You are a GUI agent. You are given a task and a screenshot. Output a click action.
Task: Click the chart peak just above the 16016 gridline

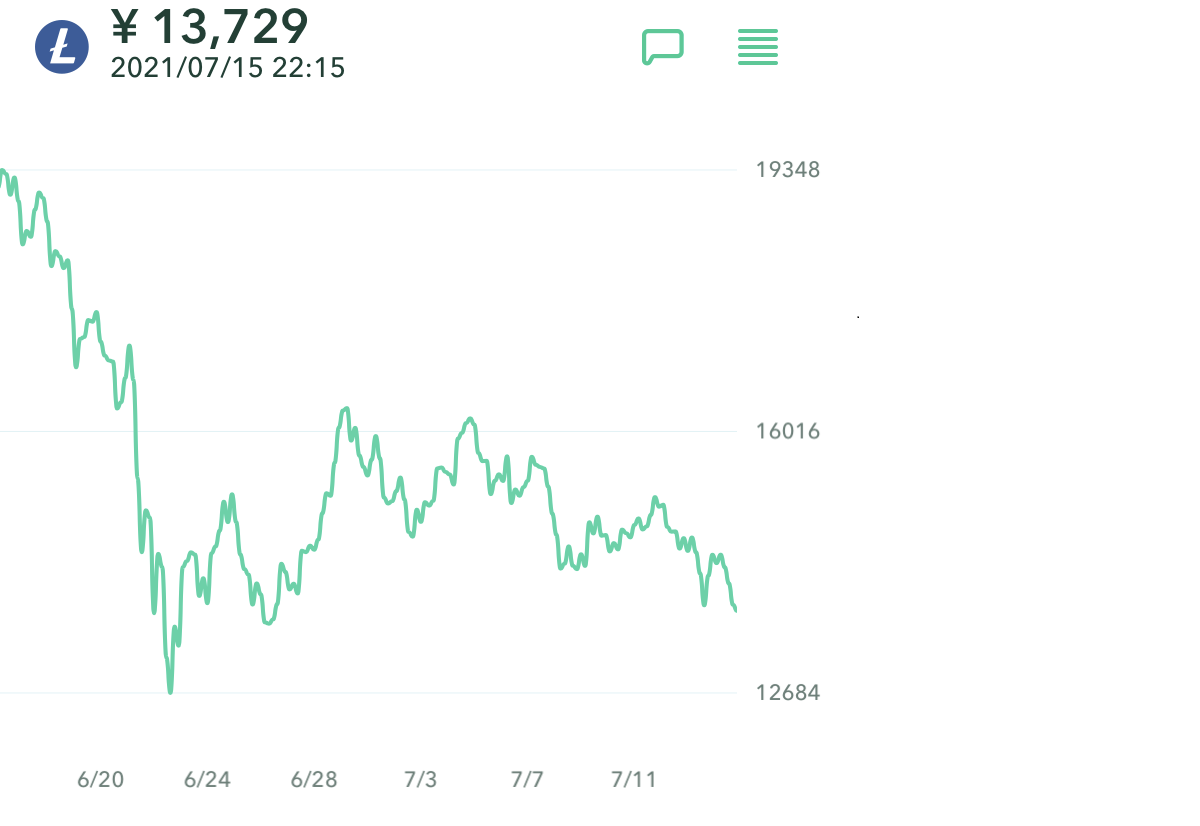click(346, 409)
